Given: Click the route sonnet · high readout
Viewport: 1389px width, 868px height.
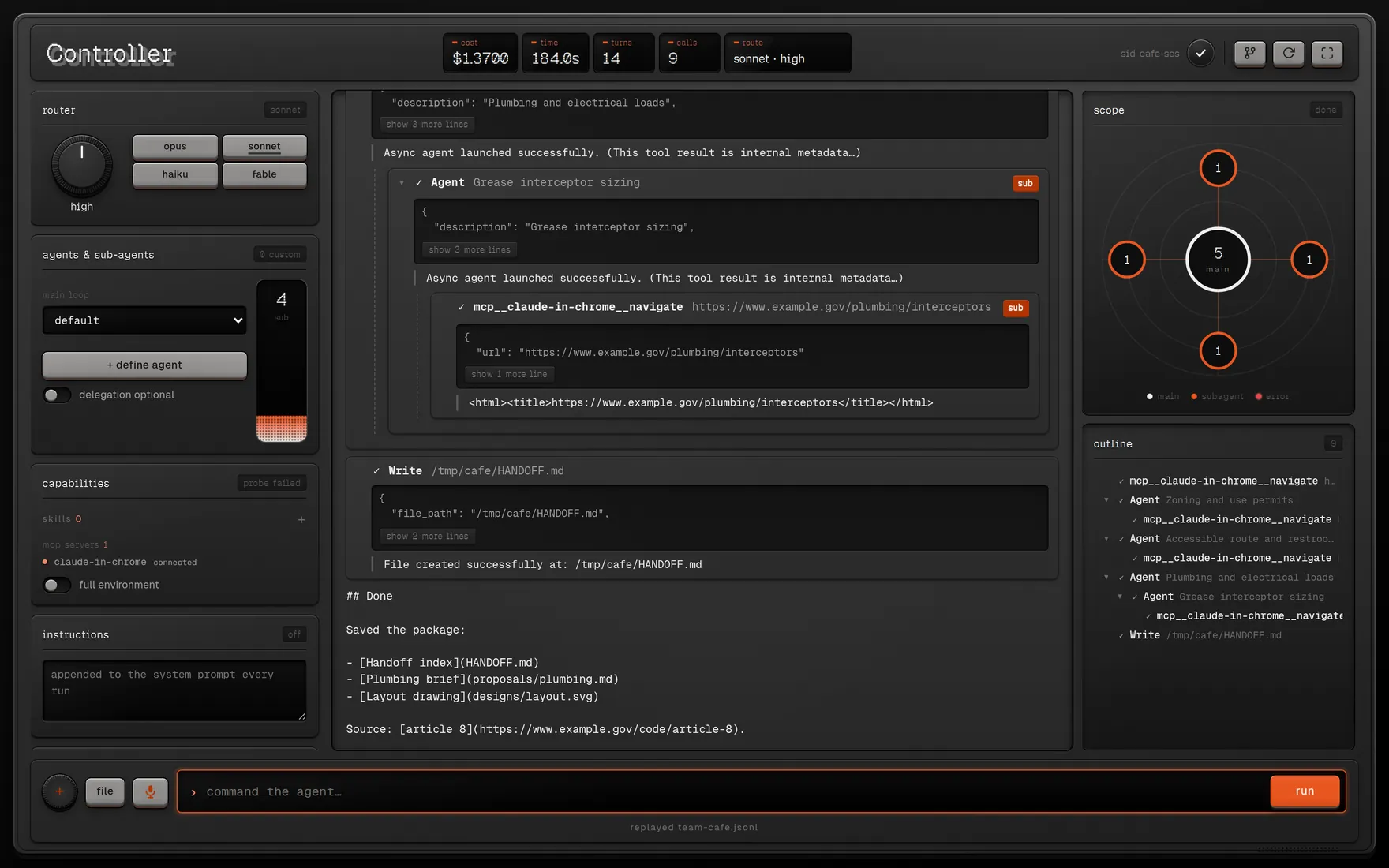Looking at the screenshot, I should 788,53.
